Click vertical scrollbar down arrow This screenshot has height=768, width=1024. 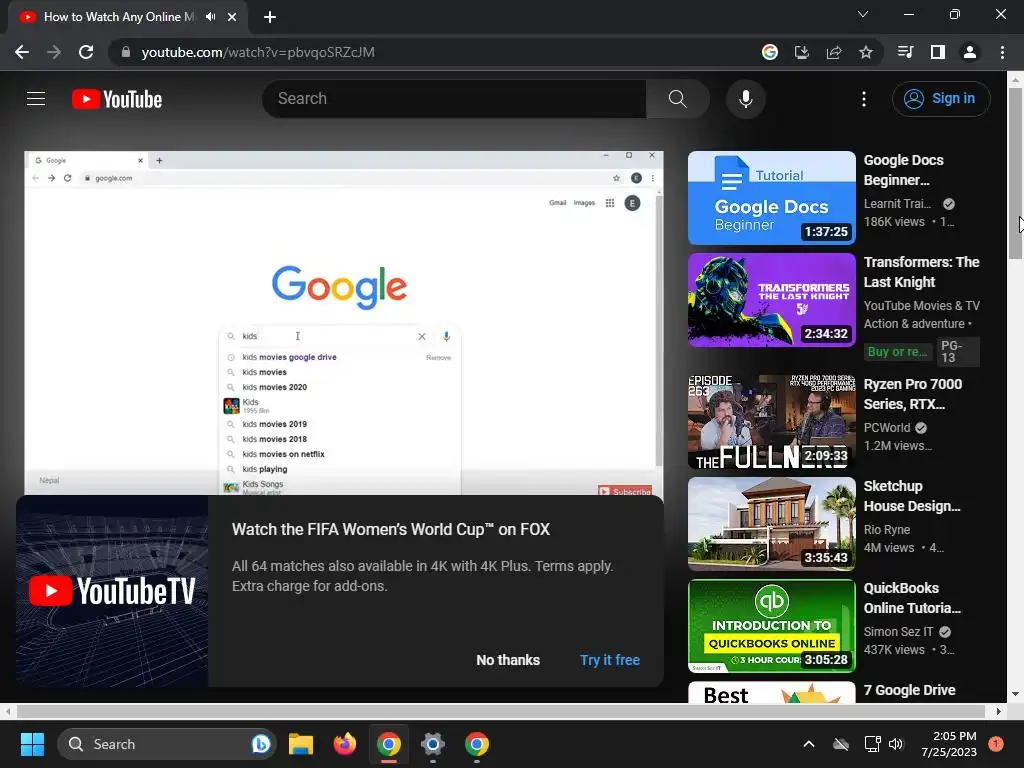point(1015,694)
